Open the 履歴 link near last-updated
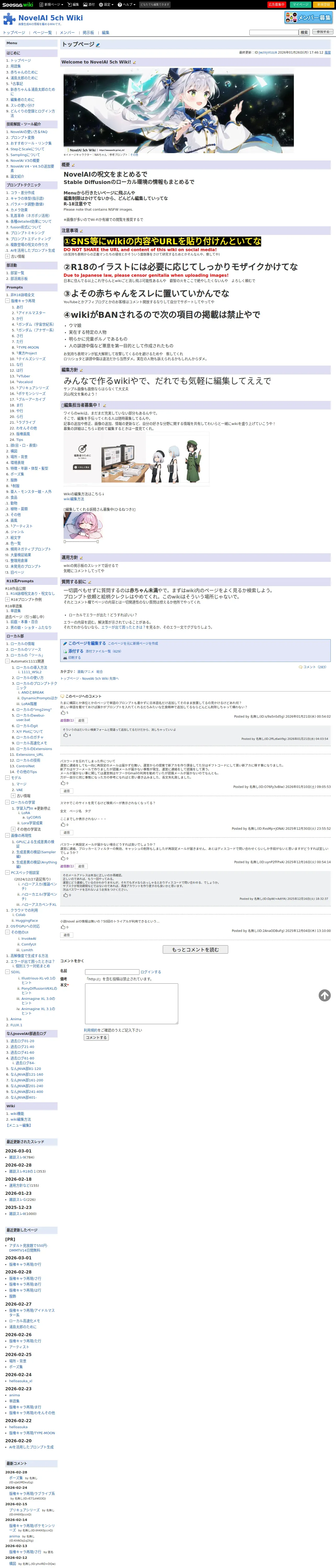 point(327,52)
